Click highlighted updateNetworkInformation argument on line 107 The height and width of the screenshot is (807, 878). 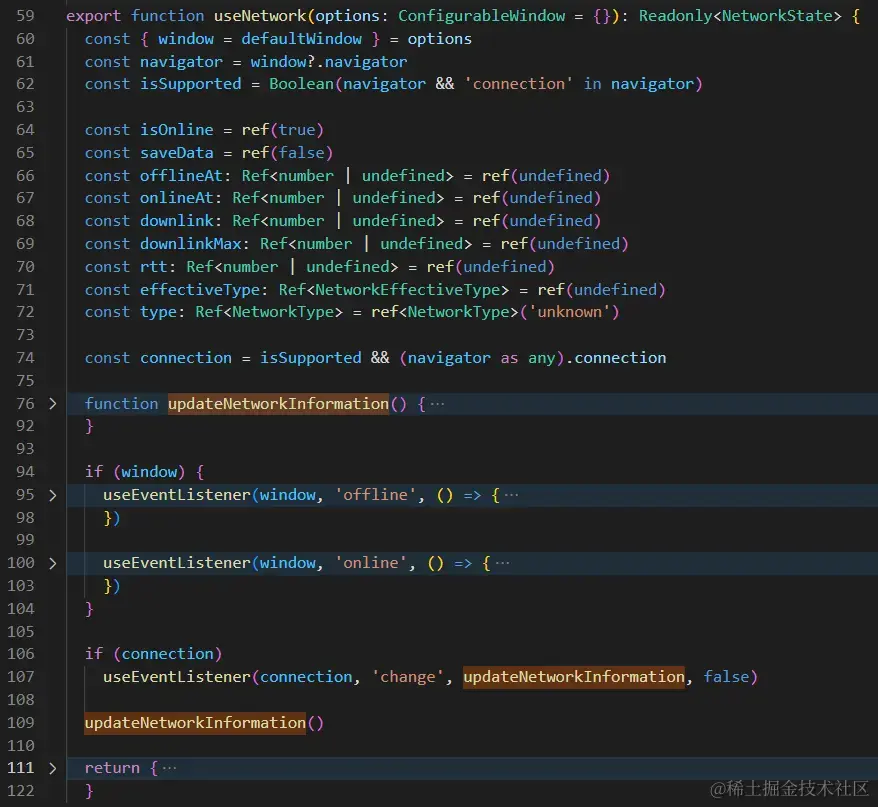click(x=574, y=677)
